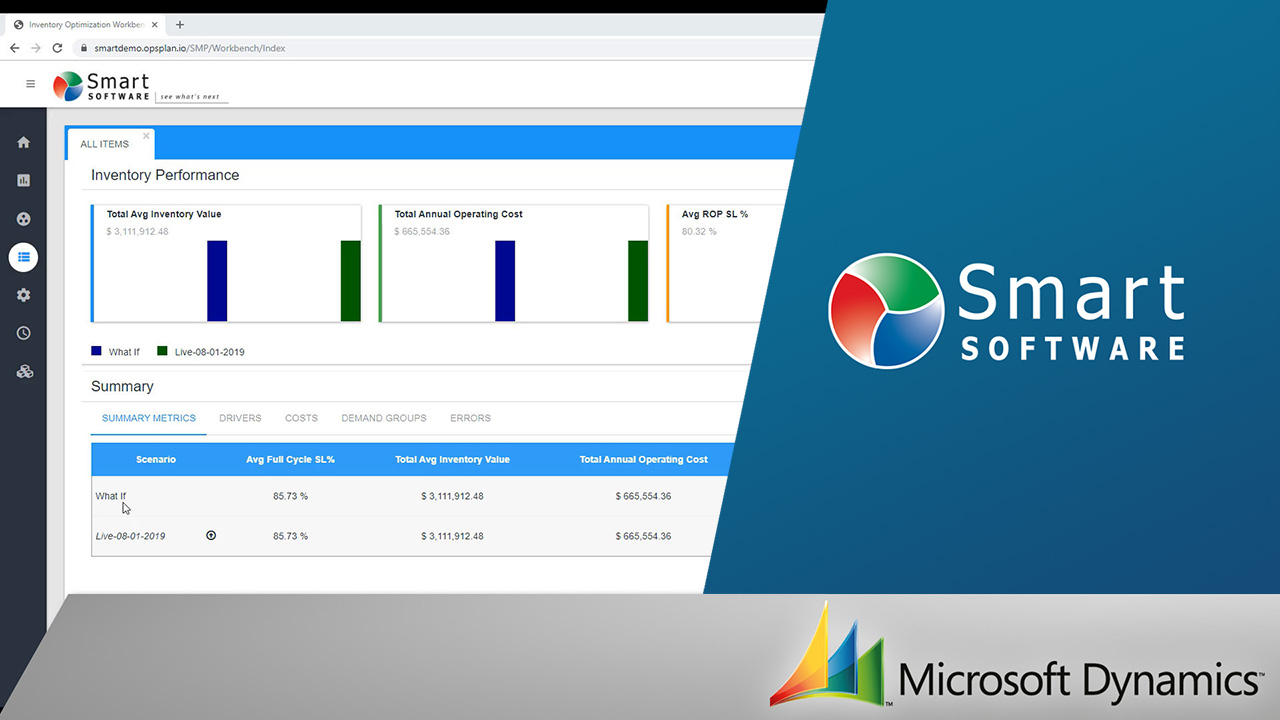This screenshot has height=720, width=1280.
Task: Switch to the ERRORS tab
Action: click(x=470, y=418)
